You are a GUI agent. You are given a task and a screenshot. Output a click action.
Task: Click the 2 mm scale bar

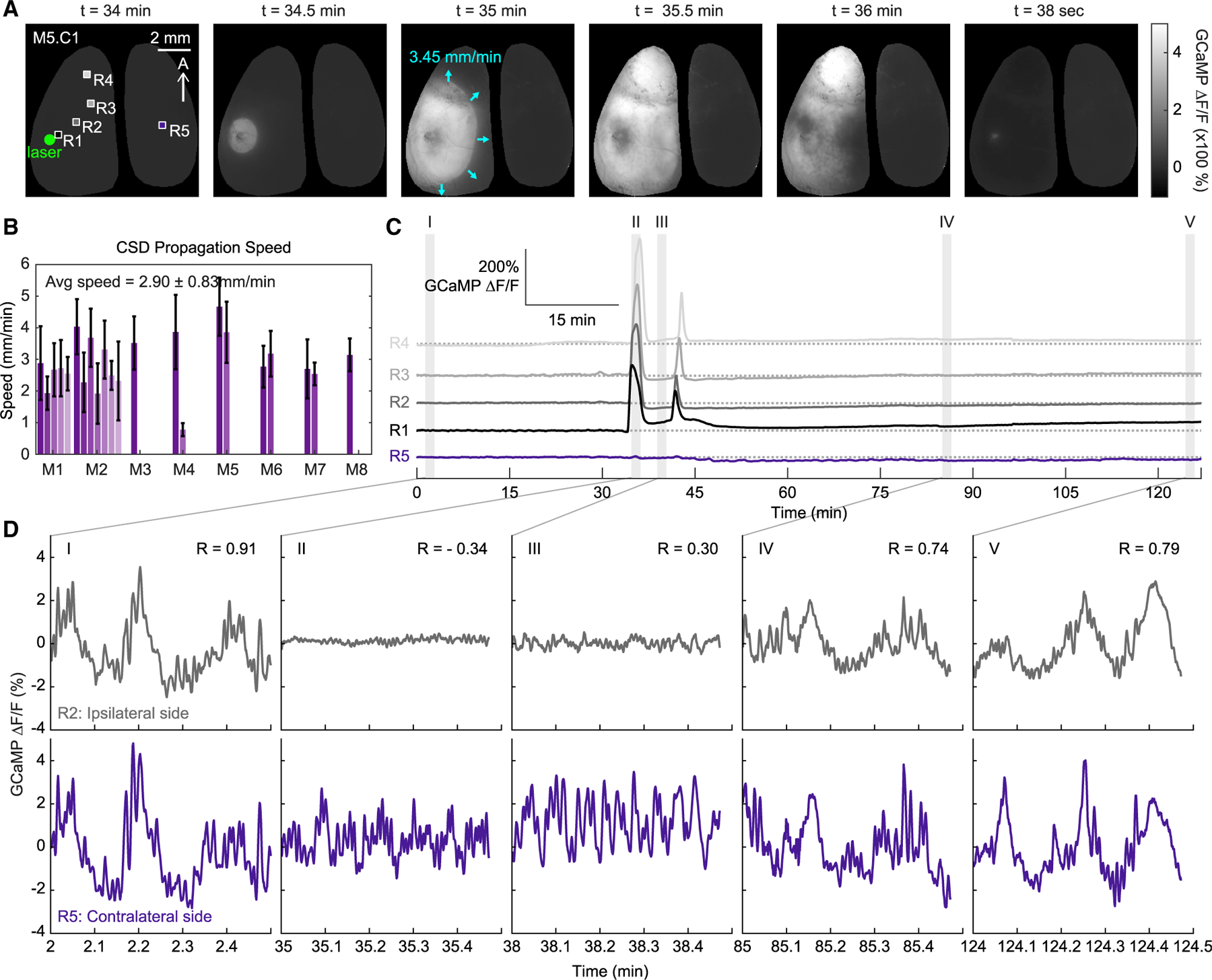pos(174,49)
